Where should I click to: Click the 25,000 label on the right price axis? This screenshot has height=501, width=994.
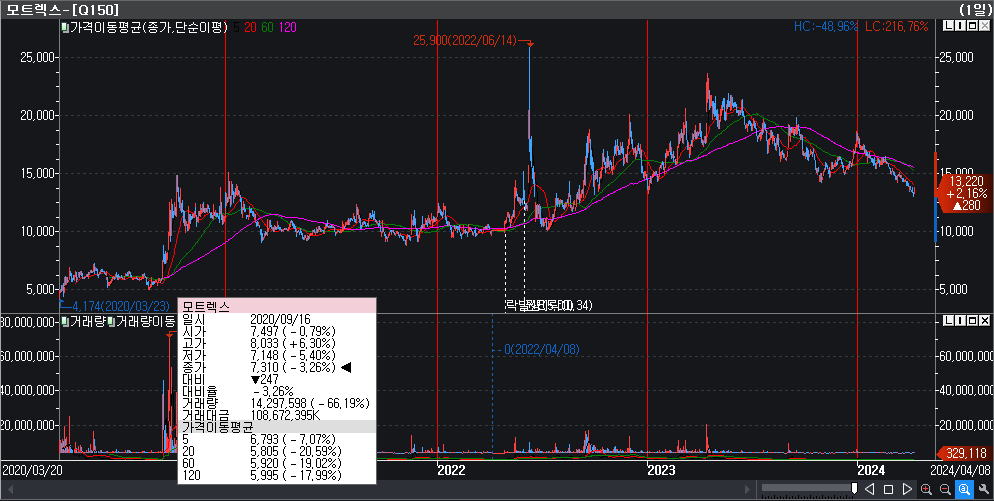pyautogui.click(x=955, y=57)
